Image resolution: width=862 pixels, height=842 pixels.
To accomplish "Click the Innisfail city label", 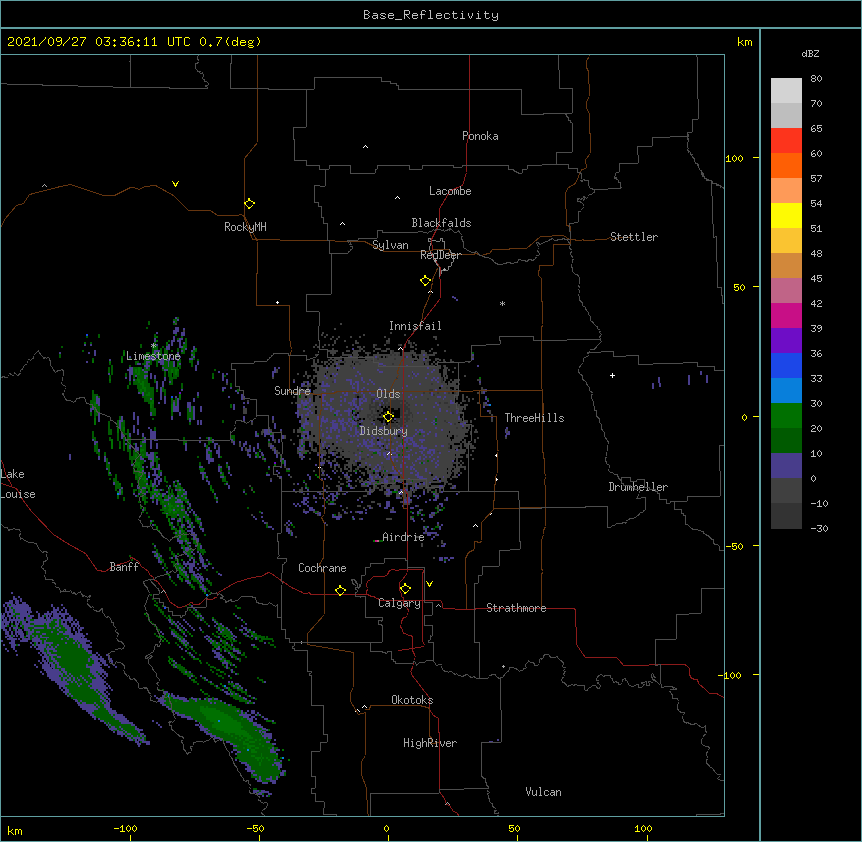I will (x=415, y=326).
